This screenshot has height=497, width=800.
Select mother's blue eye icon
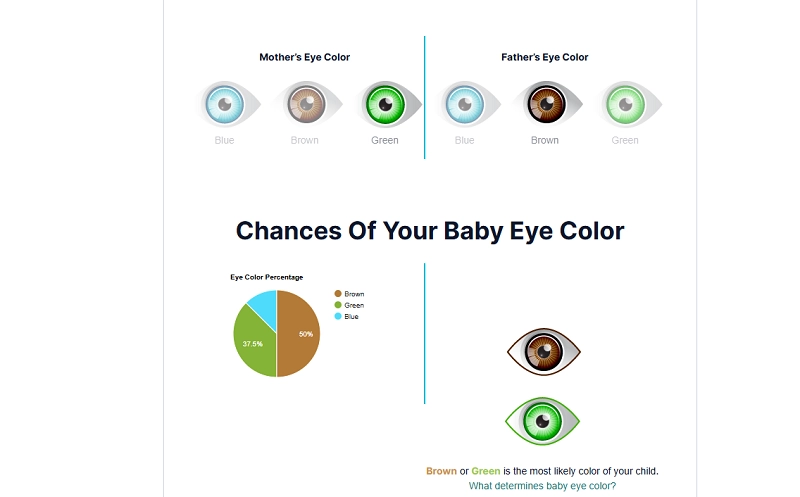point(224,103)
